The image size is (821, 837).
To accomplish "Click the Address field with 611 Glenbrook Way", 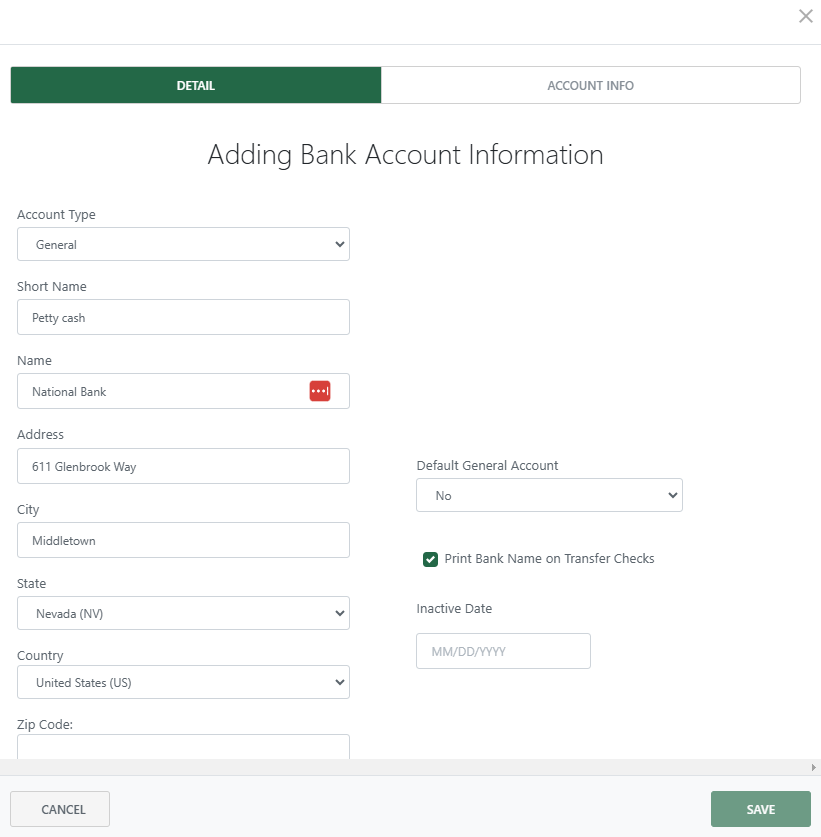I will pos(183,466).
